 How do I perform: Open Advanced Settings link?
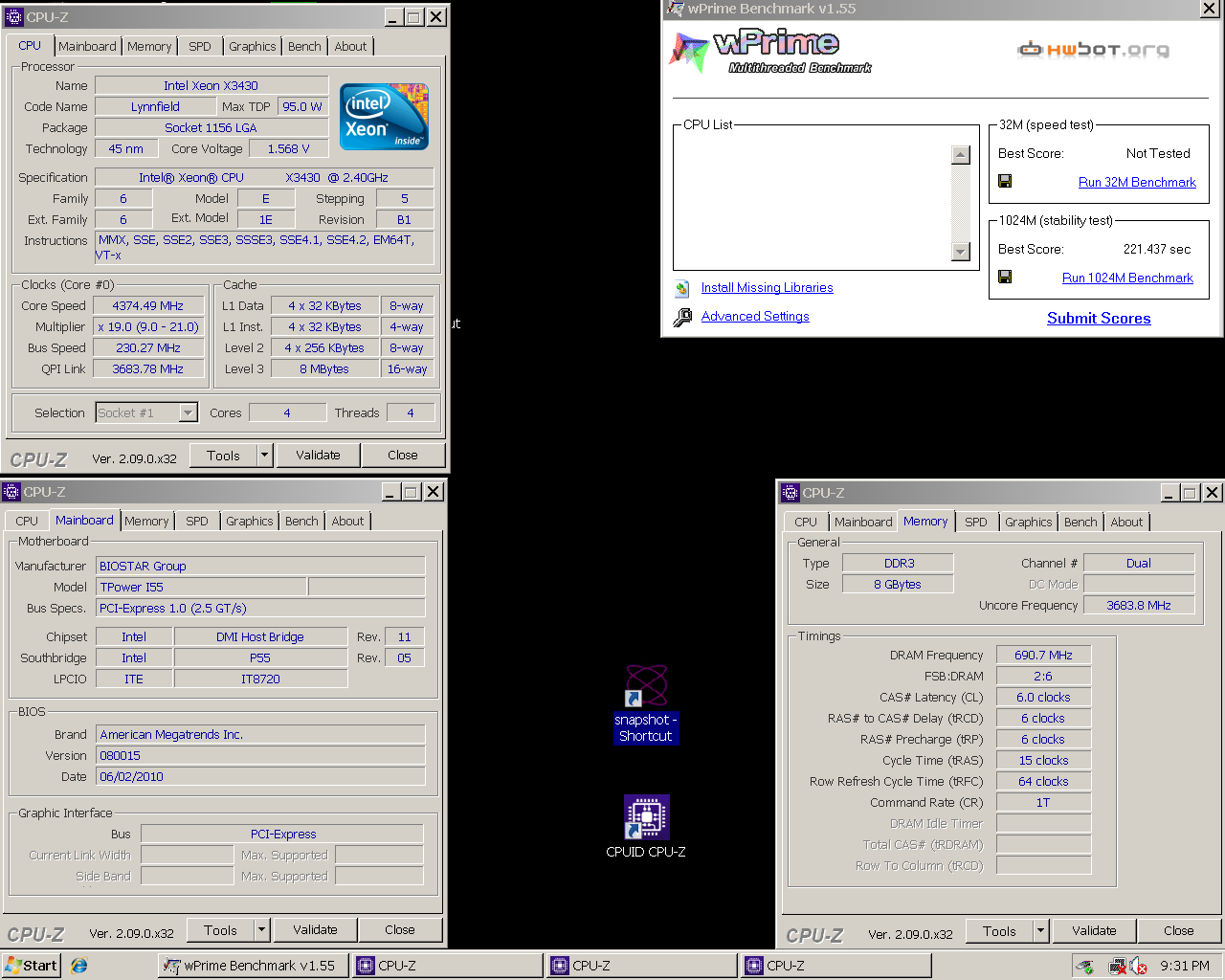click(x=755, y=317)
